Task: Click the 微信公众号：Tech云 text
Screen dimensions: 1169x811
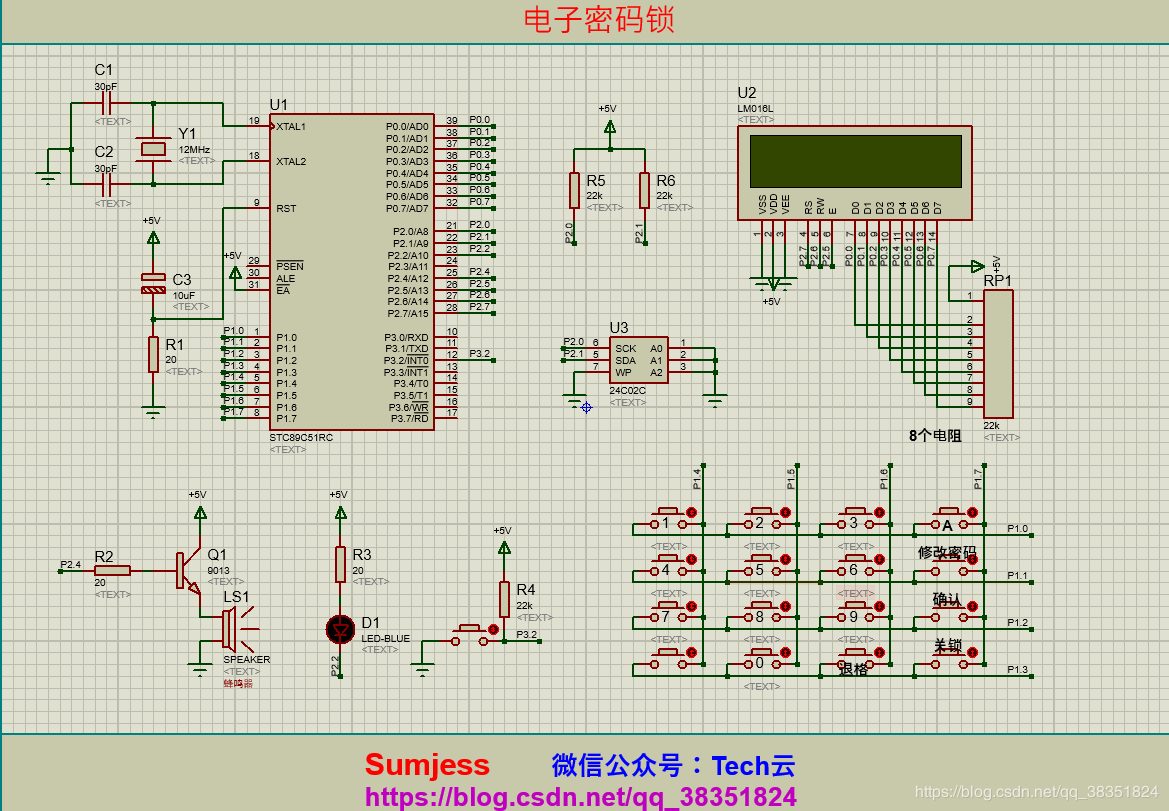Action: tap(673, 766)
